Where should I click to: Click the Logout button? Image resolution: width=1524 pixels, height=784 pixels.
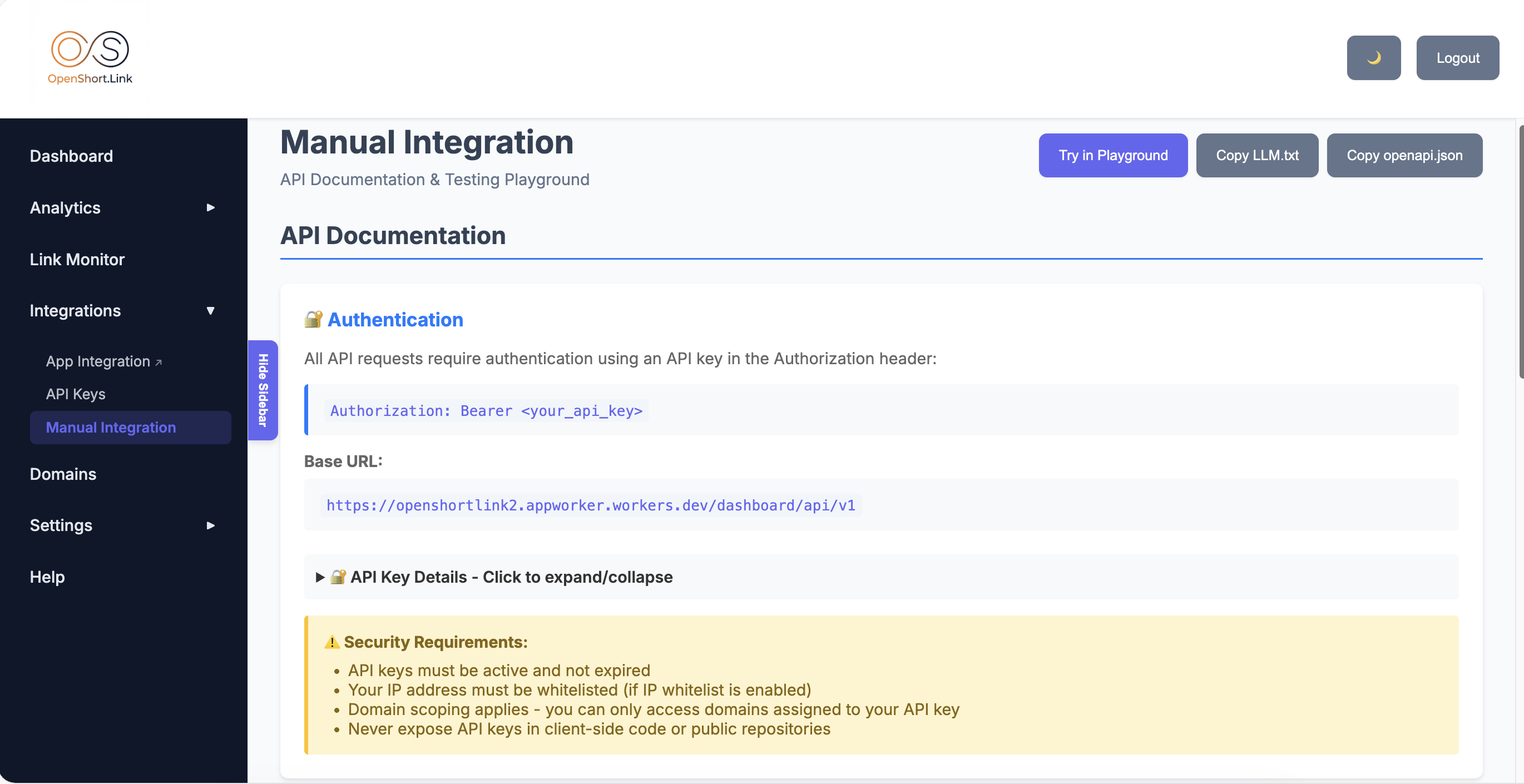click(1458, 57)
